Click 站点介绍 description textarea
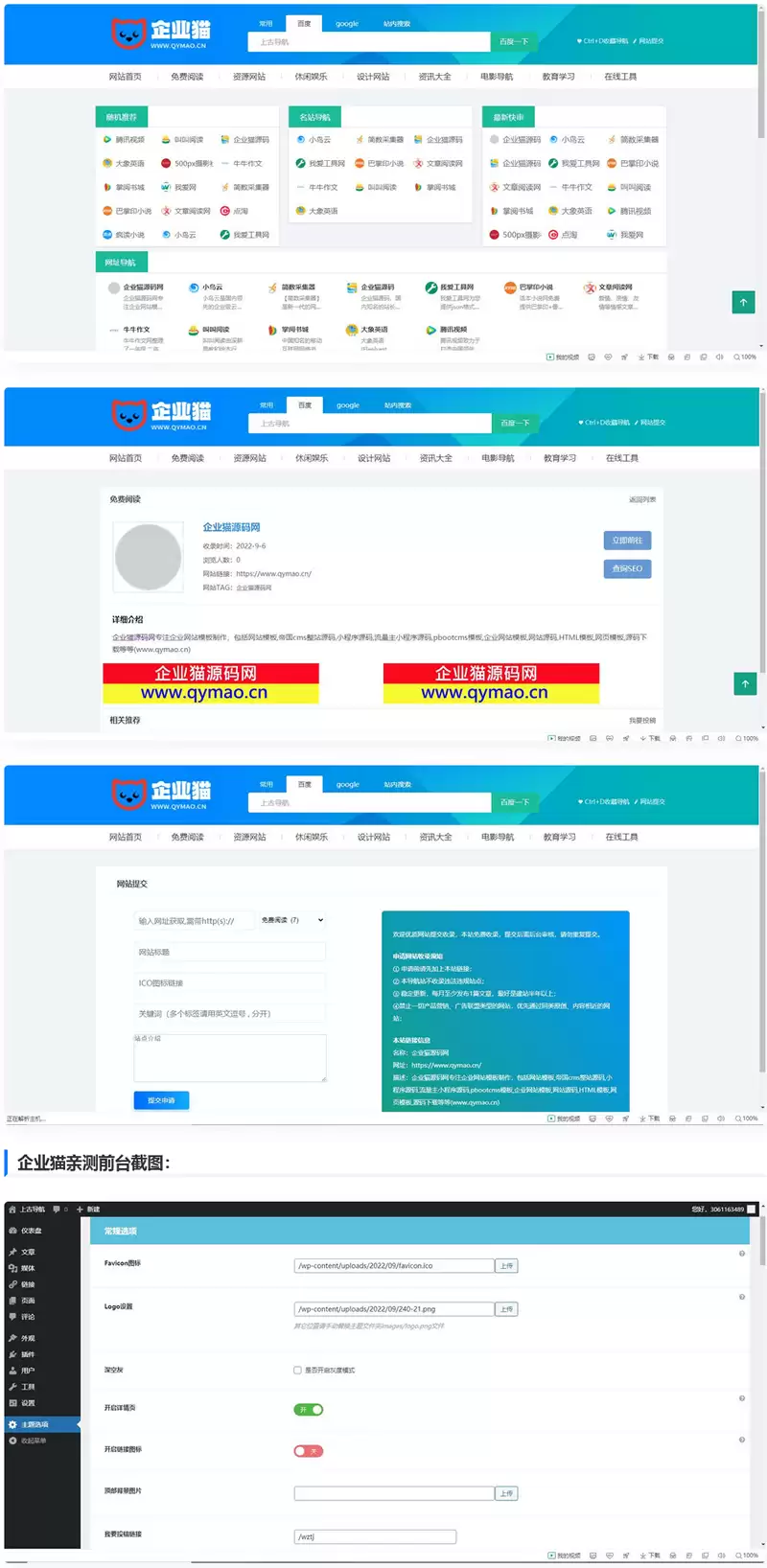The image size is (767, 1568). tap(230, 1058)
